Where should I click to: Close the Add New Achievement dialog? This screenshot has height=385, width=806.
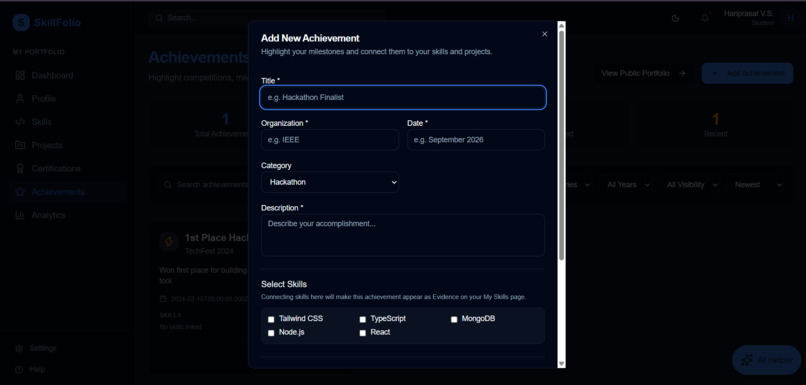coord(544,34)
